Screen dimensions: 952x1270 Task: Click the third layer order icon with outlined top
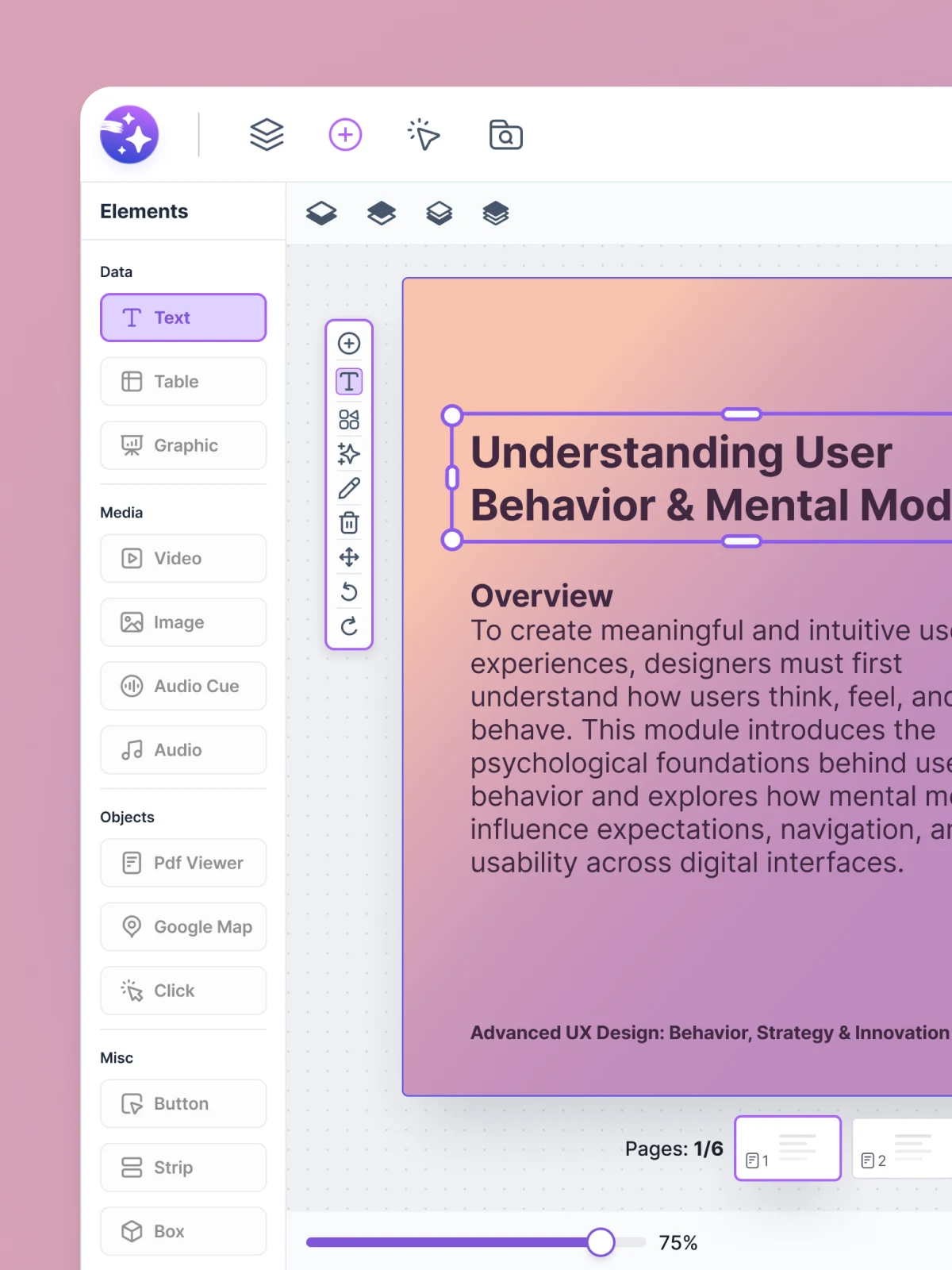coord(439,213)
